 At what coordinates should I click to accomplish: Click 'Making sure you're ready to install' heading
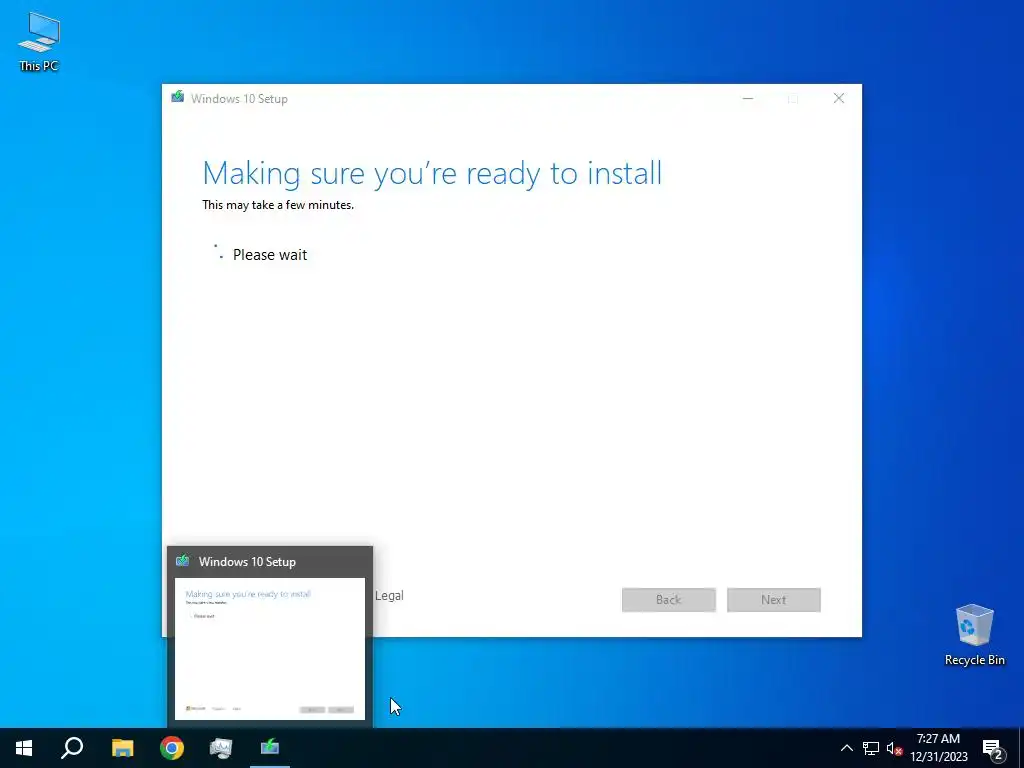tap(432, 174)
